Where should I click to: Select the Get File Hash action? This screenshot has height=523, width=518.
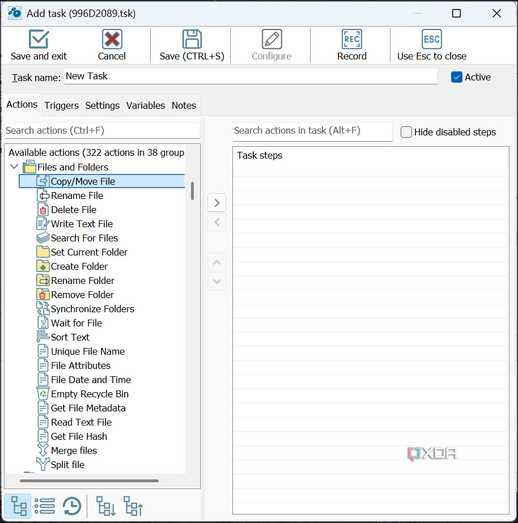pos(79,436)
